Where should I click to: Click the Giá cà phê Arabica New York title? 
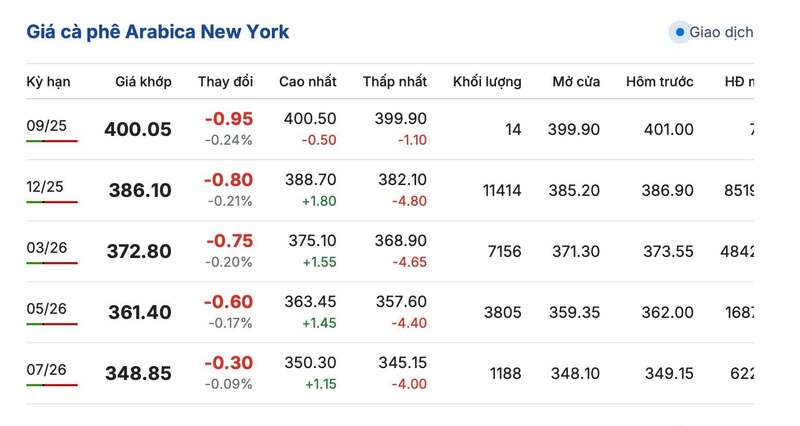point(158,32)
